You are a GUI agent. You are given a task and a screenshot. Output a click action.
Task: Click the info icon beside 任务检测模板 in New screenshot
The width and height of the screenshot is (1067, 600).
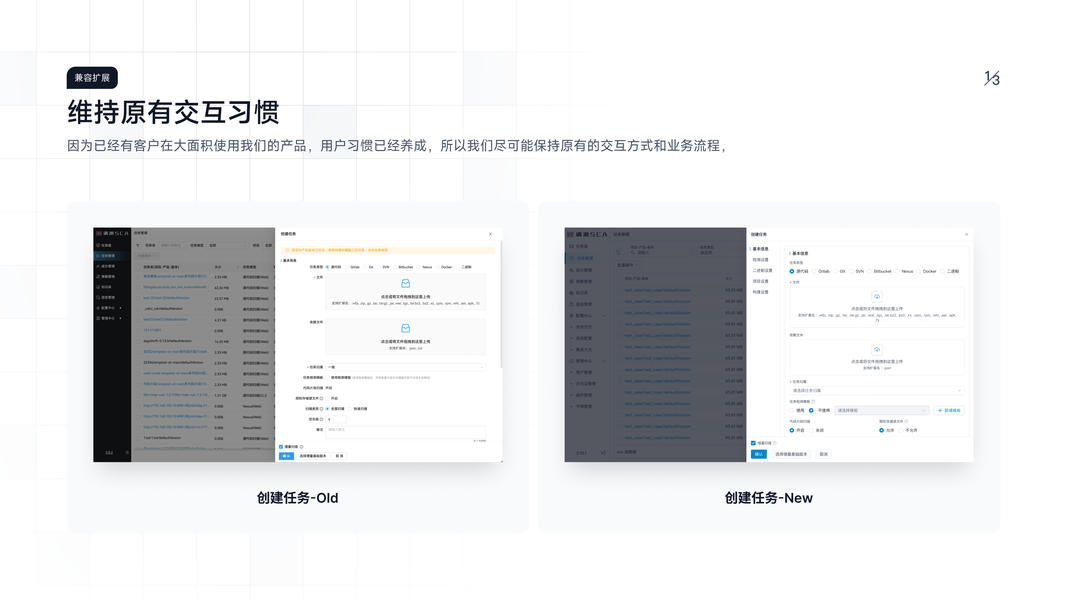(812, 401)
